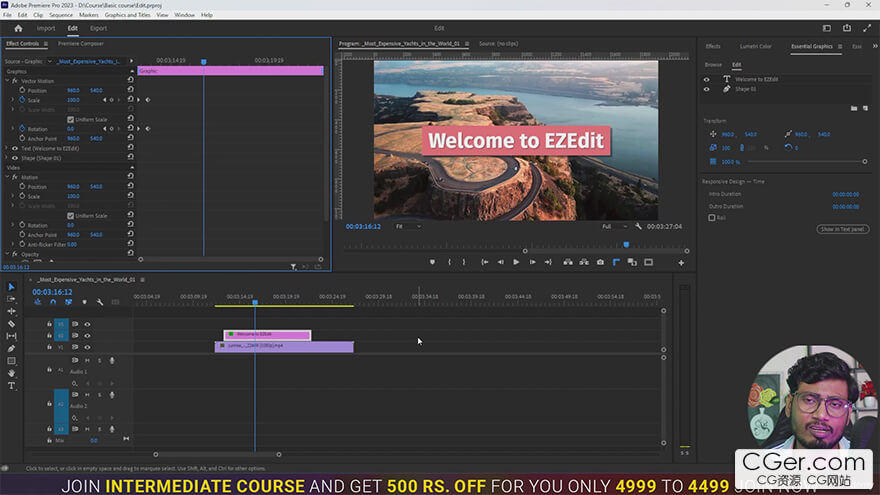The height and width of the screenshot is (495, 880).
Task: Select the Type tool
Action: (x=11, y=386)
